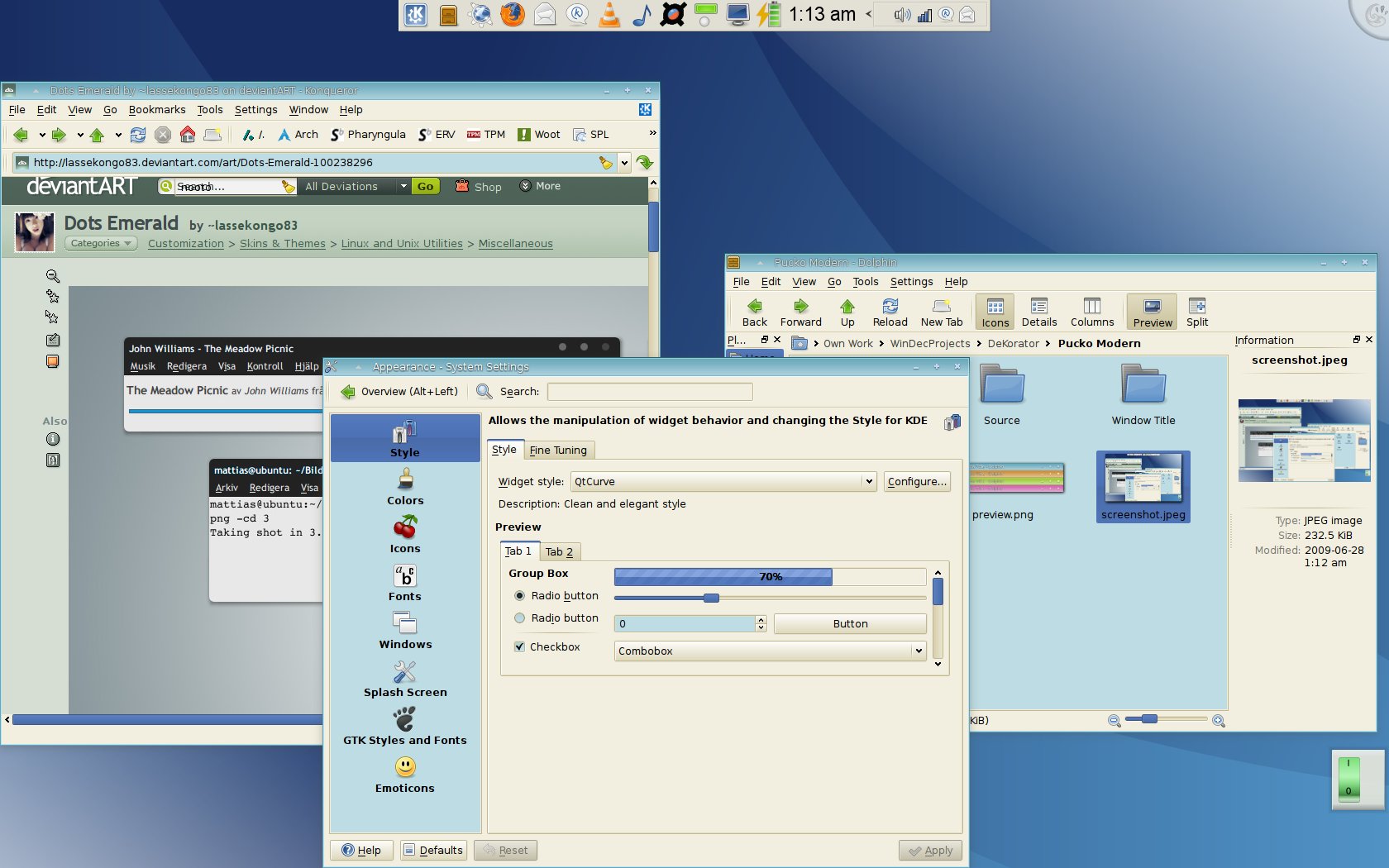Screen dimensions: 1389x868
Task: Open the Window menu in Konqueror
Action: pyautogui.click(x=308, y=109)
